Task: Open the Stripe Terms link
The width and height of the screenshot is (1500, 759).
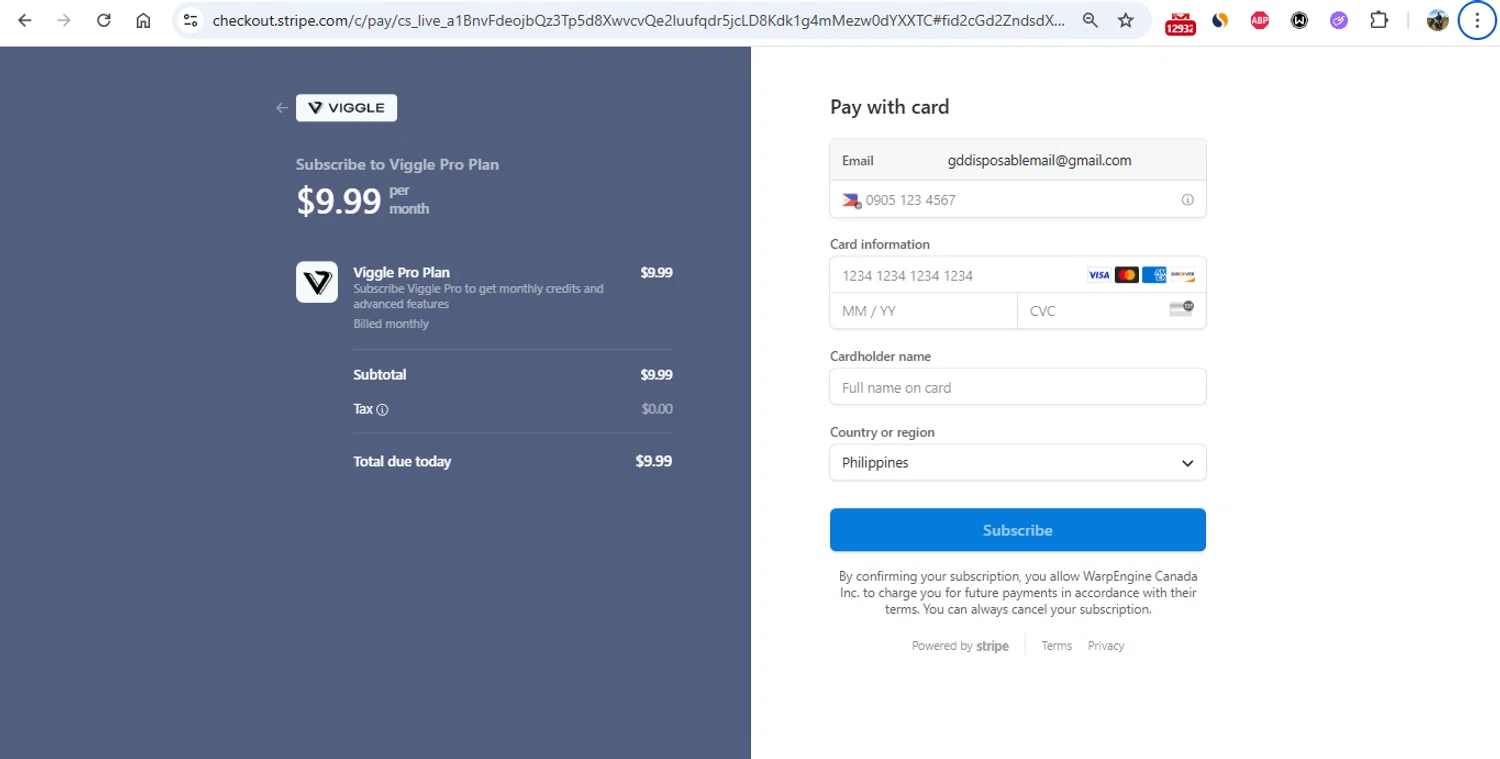Action: point(1056,646)
